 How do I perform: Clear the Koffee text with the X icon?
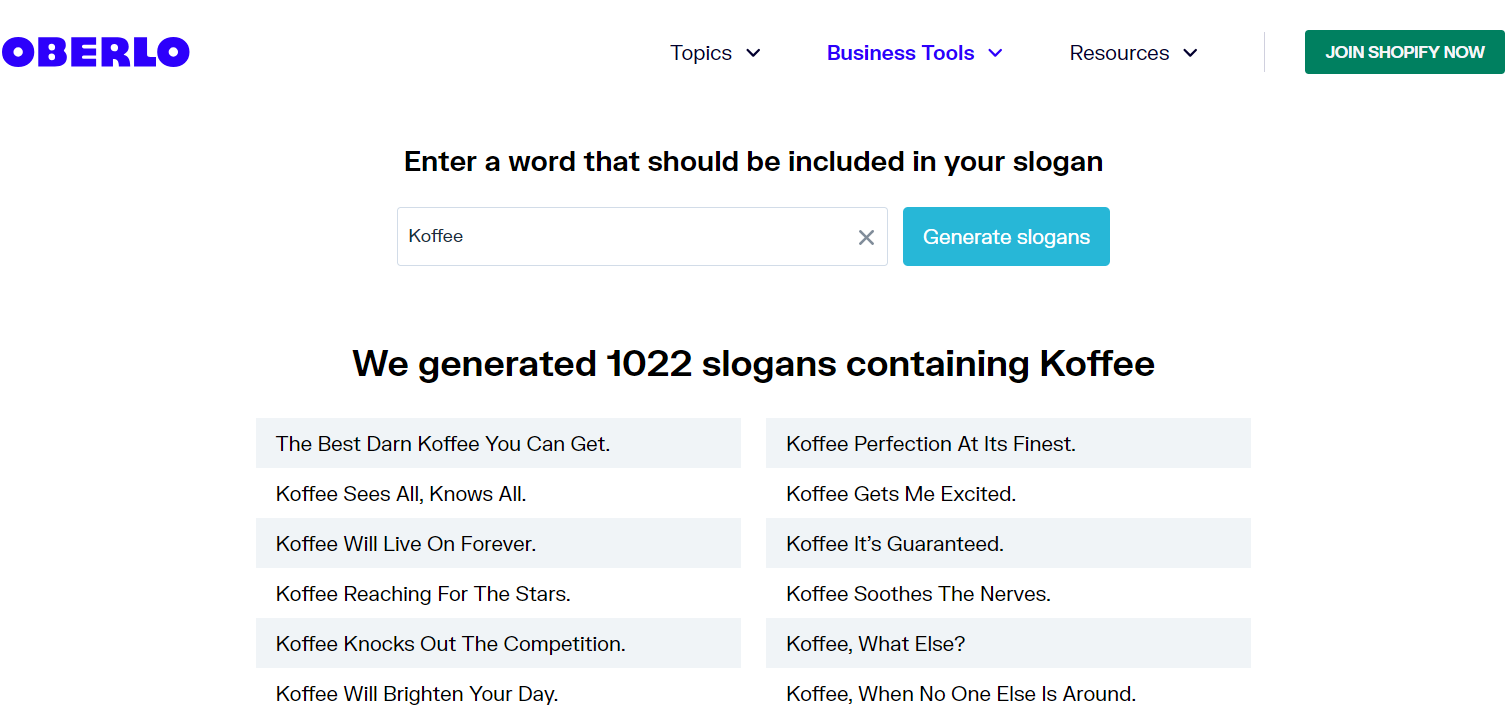(866, 237)
